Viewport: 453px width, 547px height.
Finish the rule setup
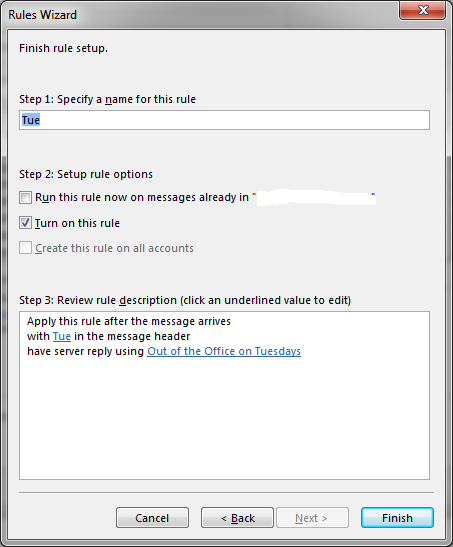[x=397, y=518]
